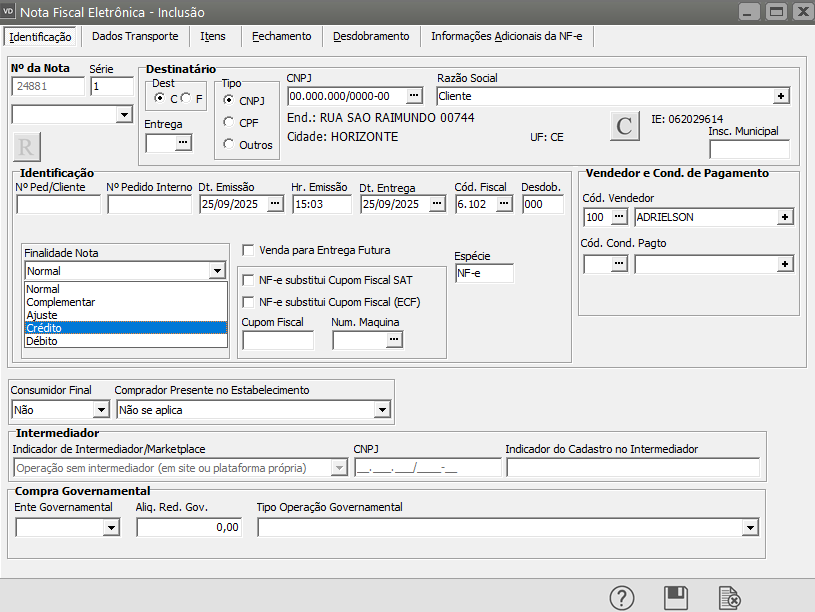Click the large C button near IE
815x612 pixels.
pos(624,126)
